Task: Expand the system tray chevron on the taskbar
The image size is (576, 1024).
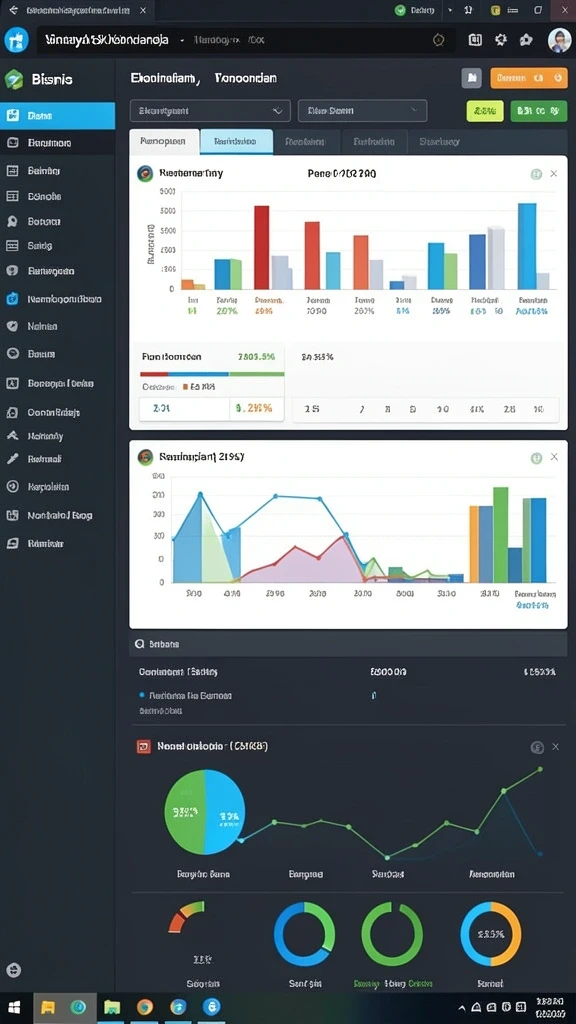Action: coord(462,1008)
